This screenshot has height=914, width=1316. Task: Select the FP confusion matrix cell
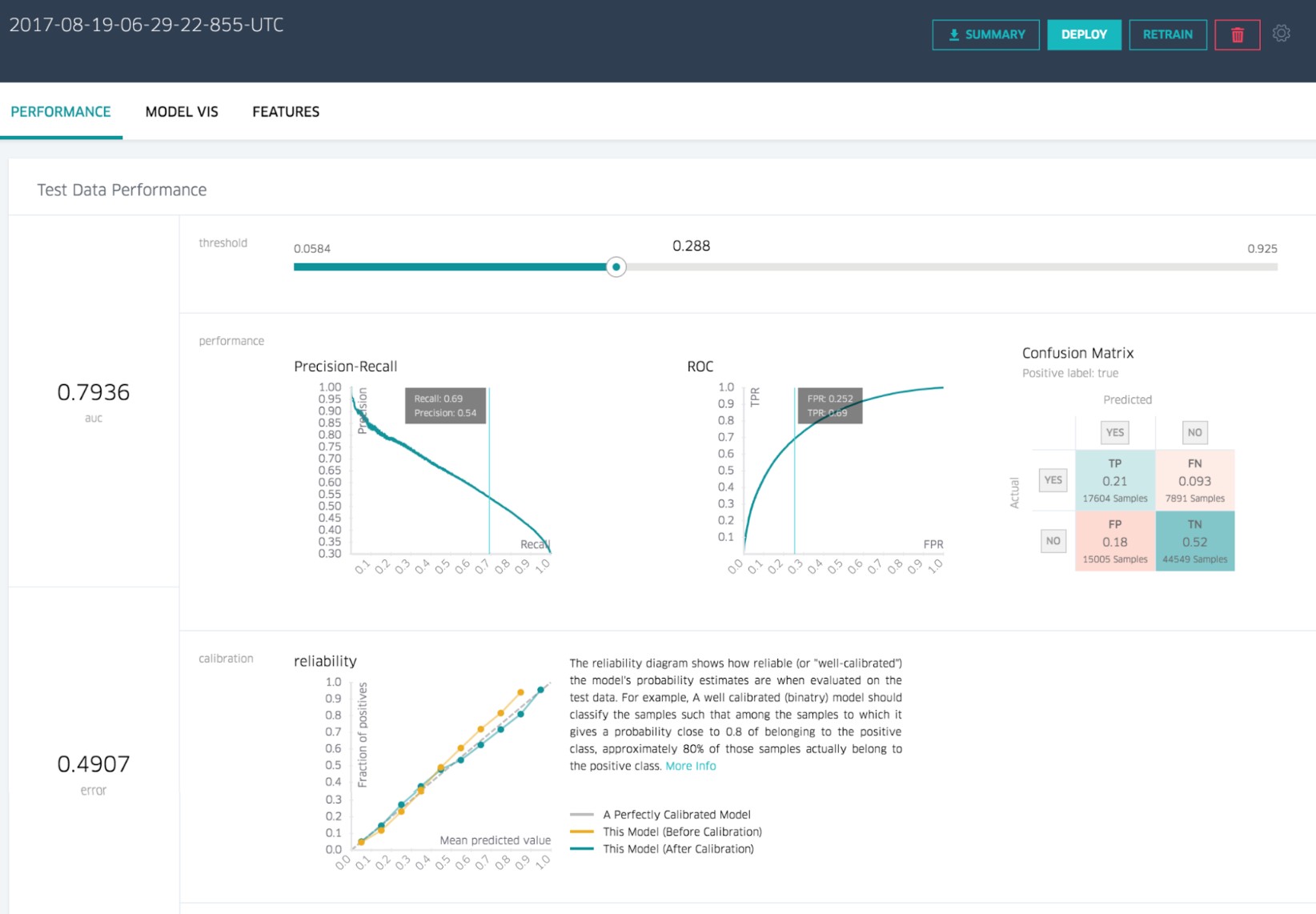1114,541
